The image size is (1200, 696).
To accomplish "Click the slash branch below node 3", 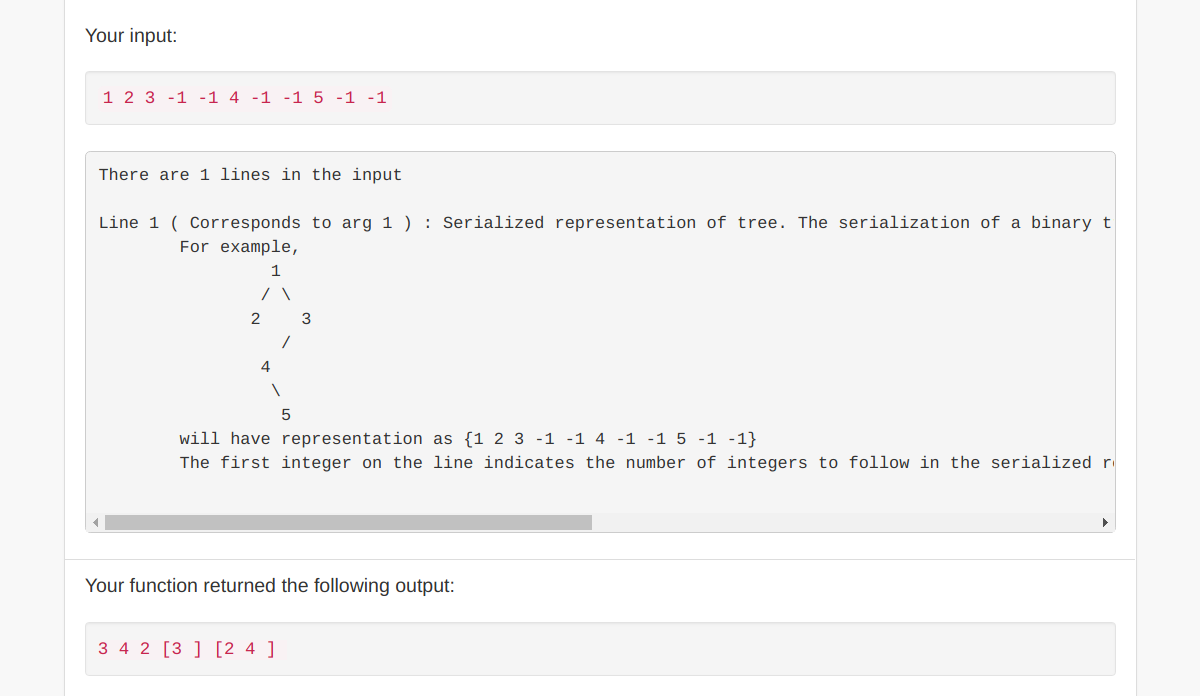I will [x=286, y=343].
